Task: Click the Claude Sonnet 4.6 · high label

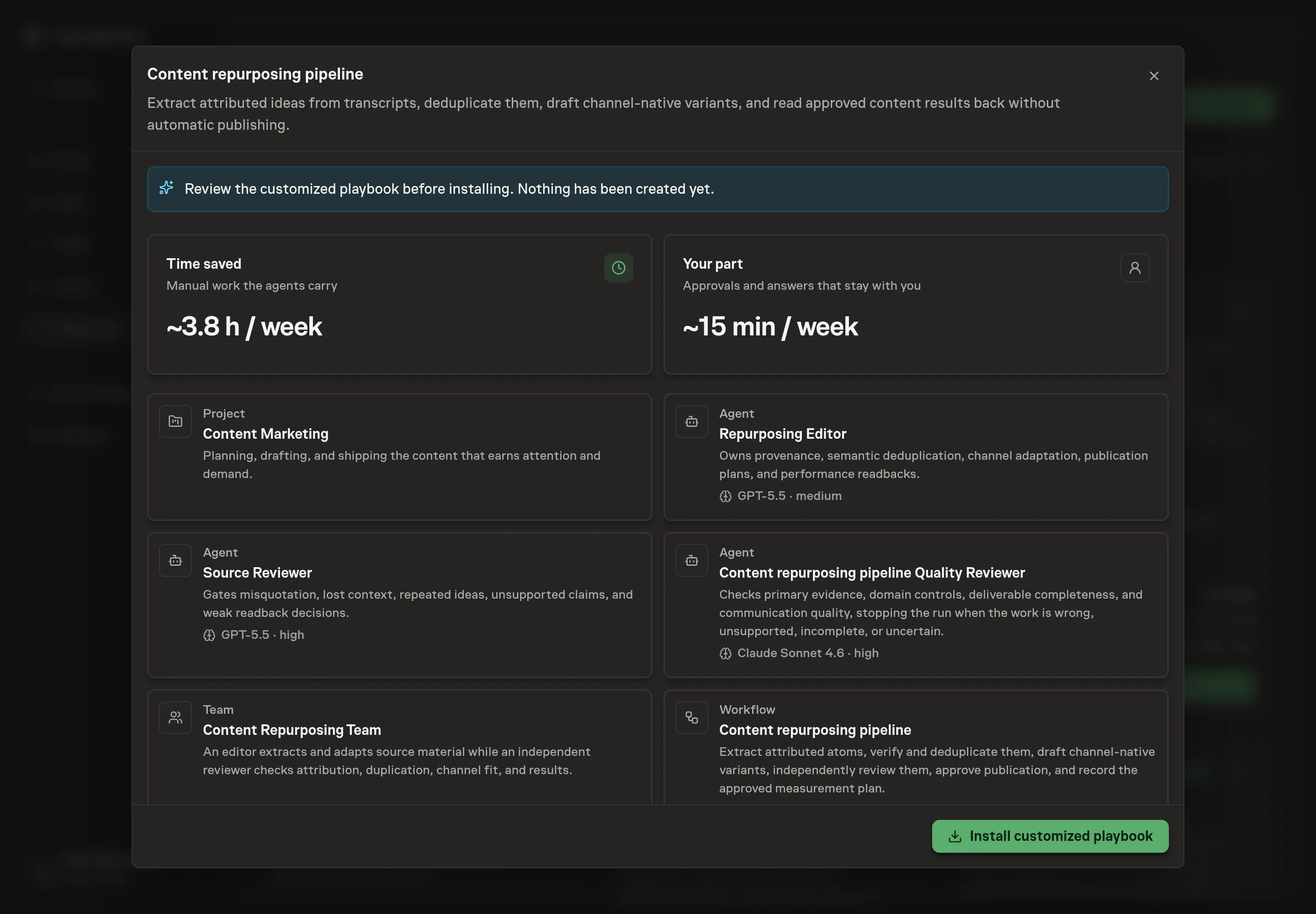Action: [x=807, y=653]
